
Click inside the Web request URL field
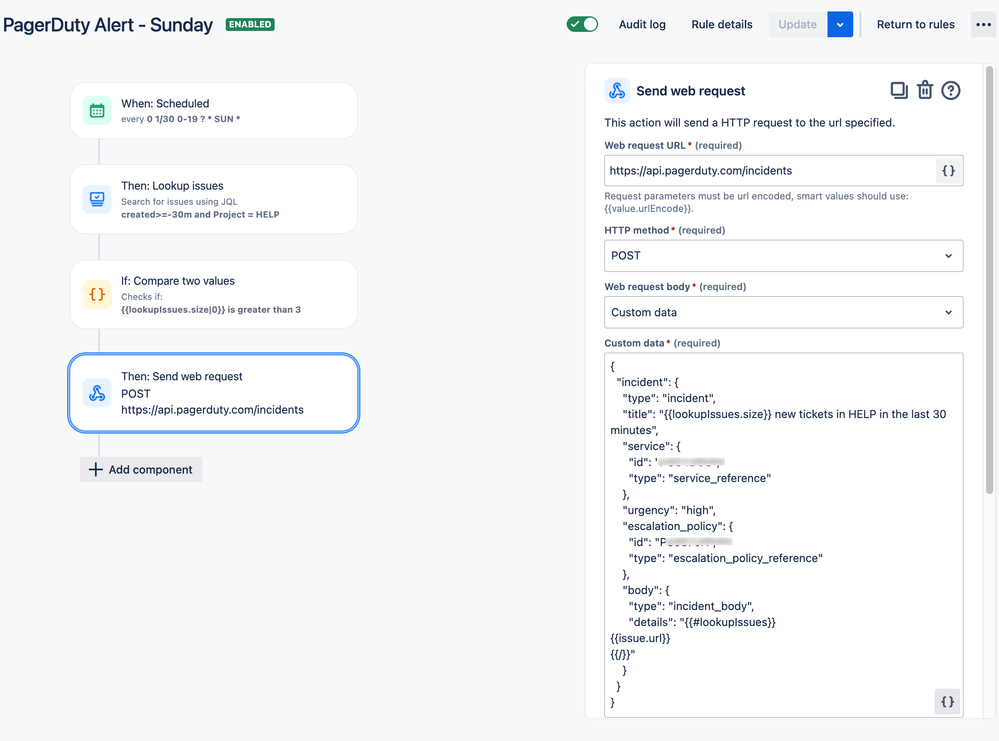pos(770,171)
